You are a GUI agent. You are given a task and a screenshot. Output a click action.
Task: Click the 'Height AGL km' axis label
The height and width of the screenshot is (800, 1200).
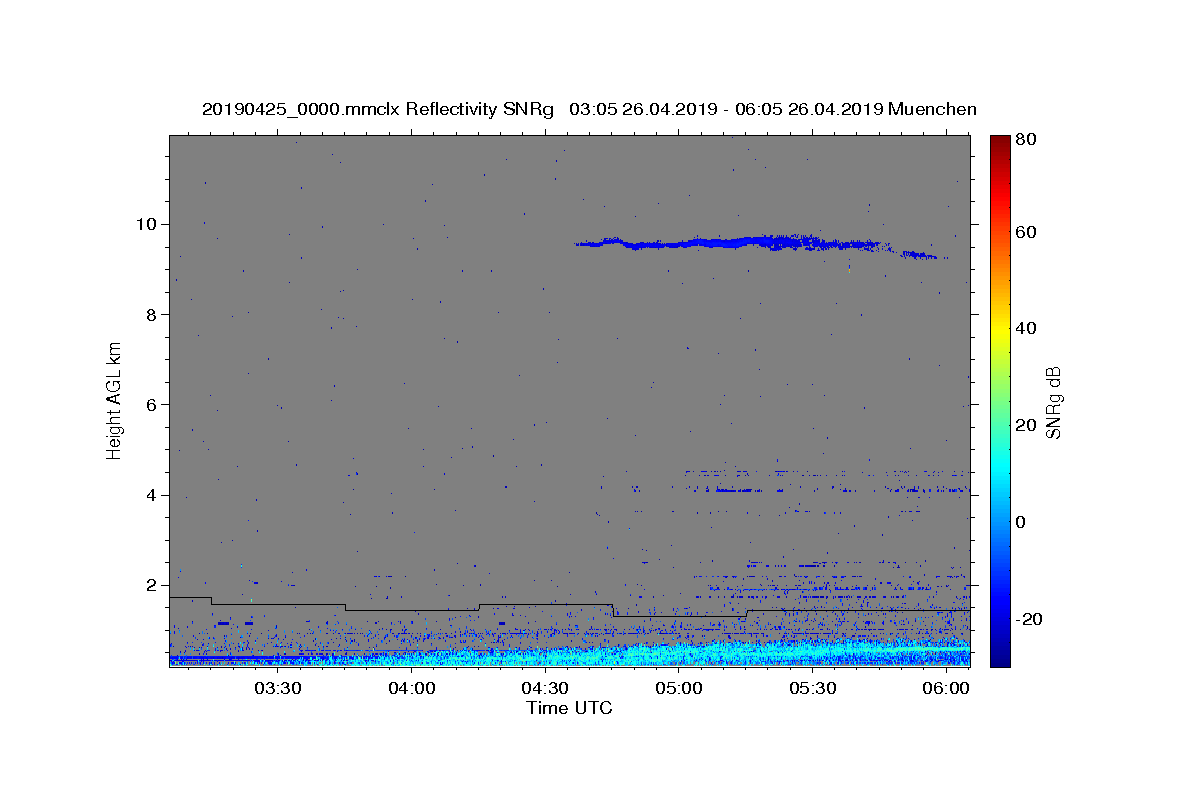[x=115, y=400]
